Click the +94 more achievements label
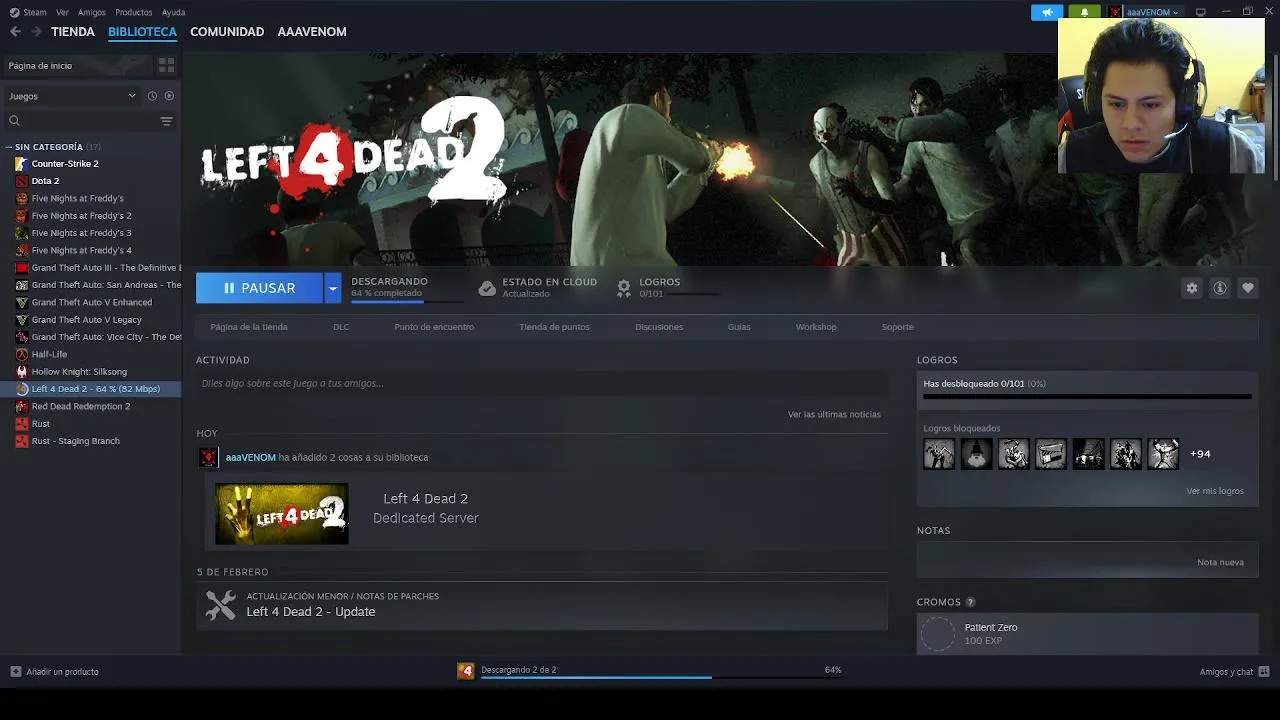The image size is (1280, 720). (1200, 454)
